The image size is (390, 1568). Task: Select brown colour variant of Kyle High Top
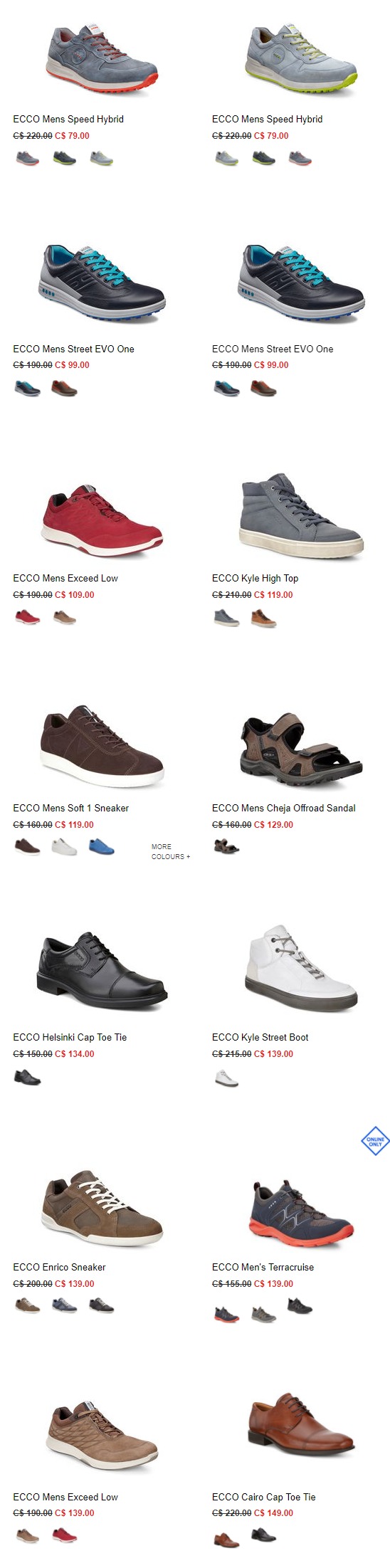(x=263, y=619)
